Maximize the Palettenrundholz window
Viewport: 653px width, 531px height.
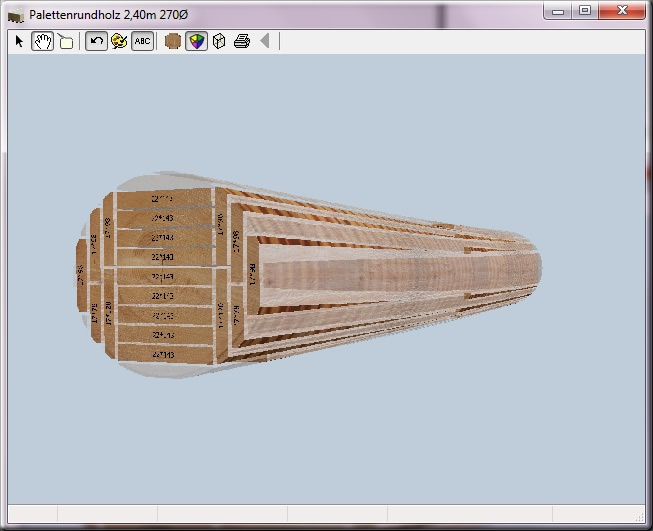(x=585, y=10)
